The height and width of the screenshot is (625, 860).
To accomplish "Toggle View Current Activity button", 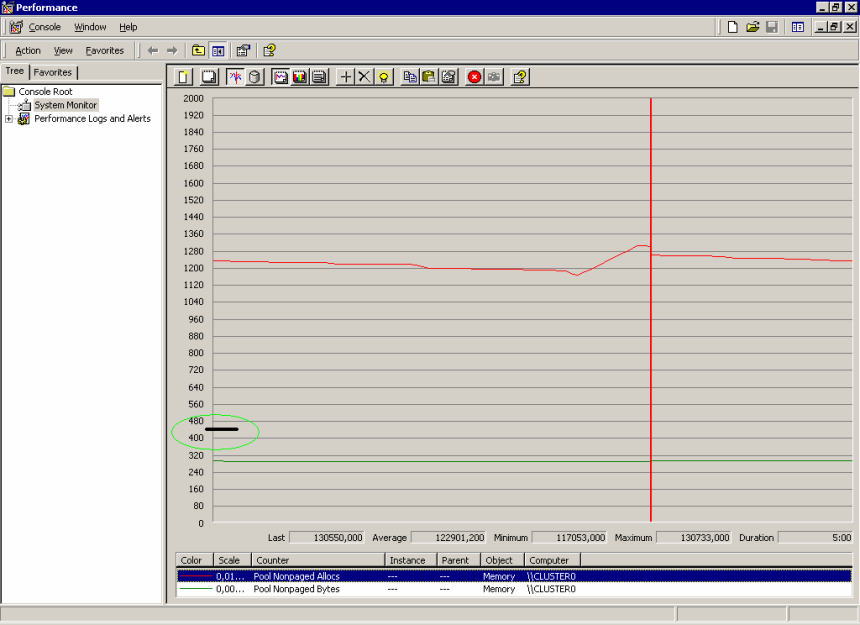I will (x=235, y=77).
